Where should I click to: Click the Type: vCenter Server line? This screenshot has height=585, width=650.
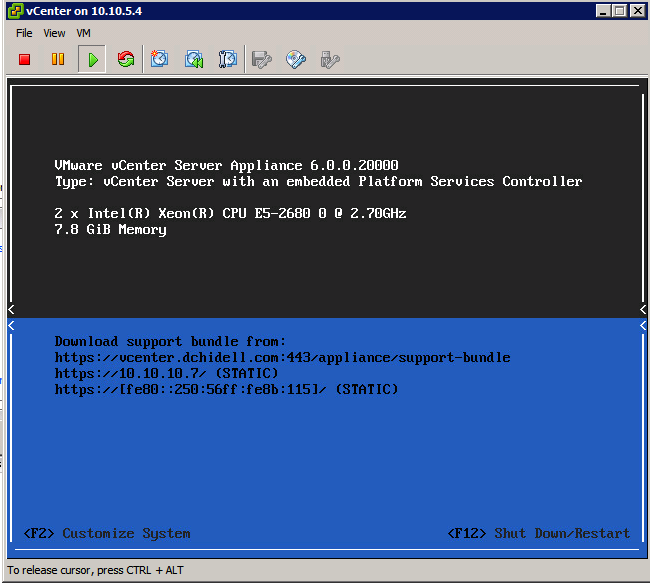318,182
